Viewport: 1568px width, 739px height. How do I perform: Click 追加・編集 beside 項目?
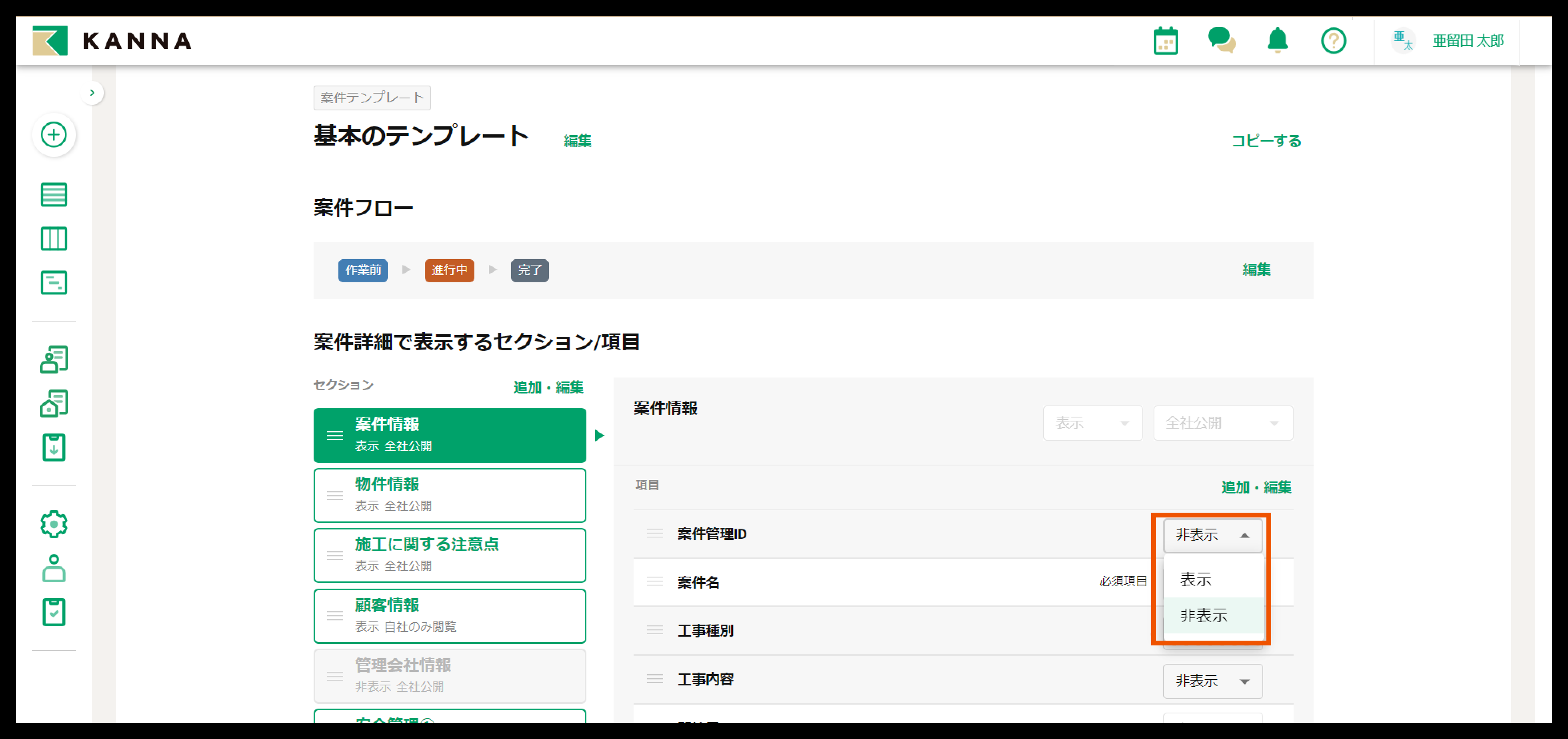(1256, 487)
